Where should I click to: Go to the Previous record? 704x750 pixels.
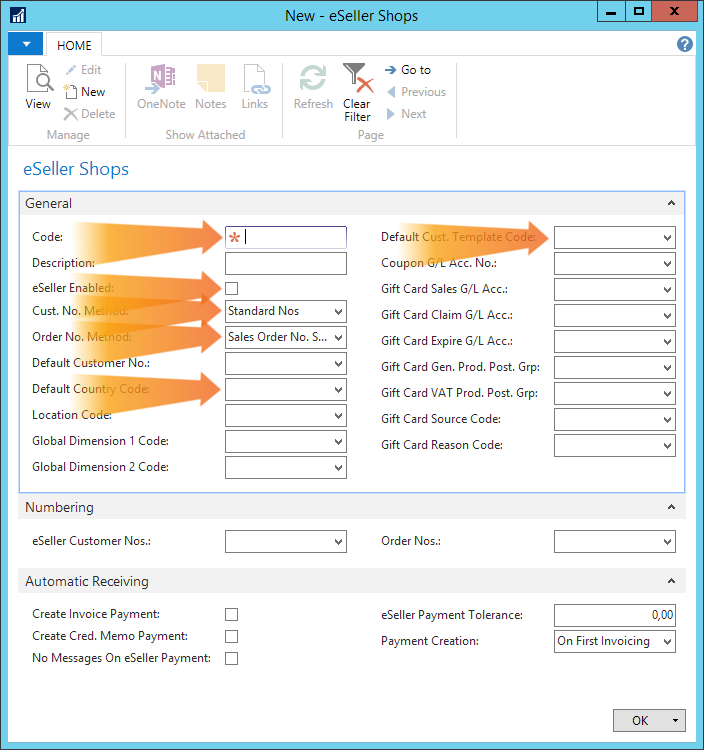click(x=416, y=92)
